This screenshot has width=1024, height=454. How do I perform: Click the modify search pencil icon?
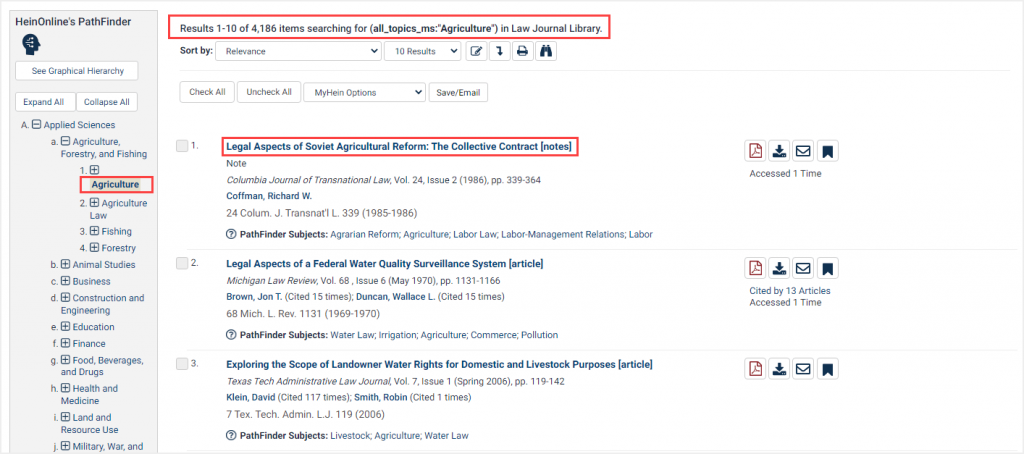tap(476, 51)
